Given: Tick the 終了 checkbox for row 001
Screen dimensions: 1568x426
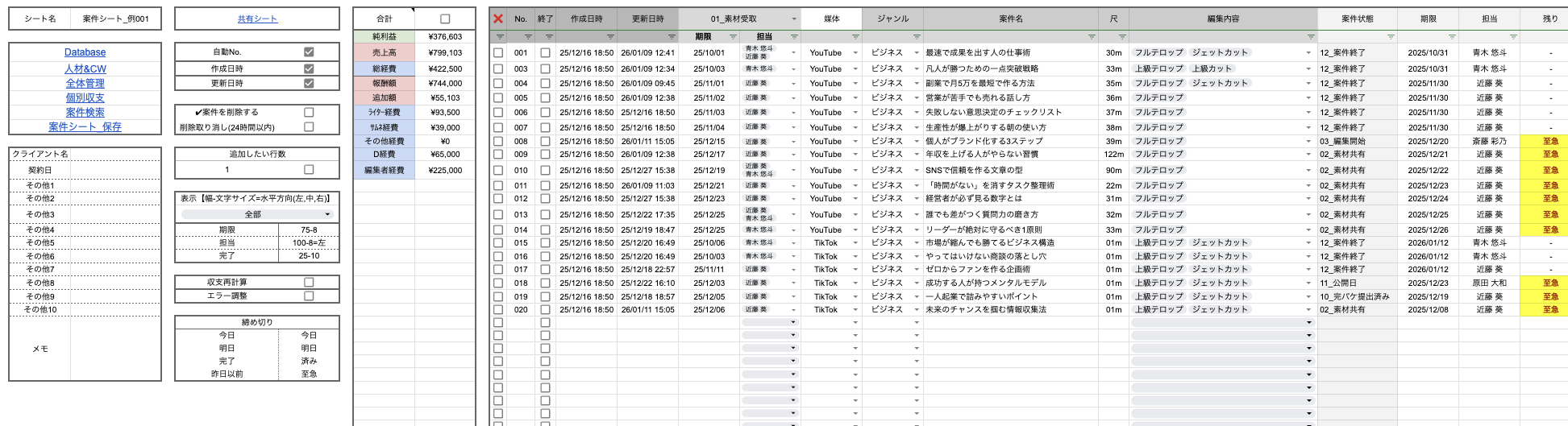Looking at the screenshot, I should [545, 53].
